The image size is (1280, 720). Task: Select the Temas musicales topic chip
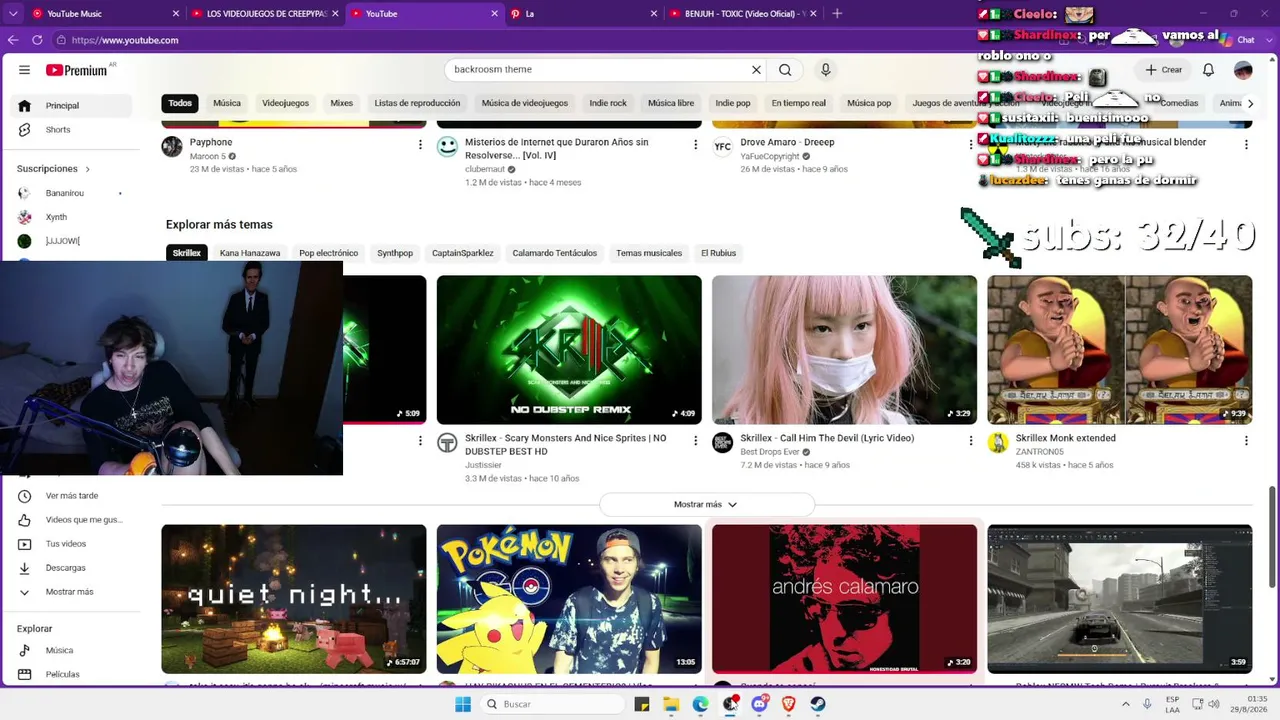tap(649, 253)
